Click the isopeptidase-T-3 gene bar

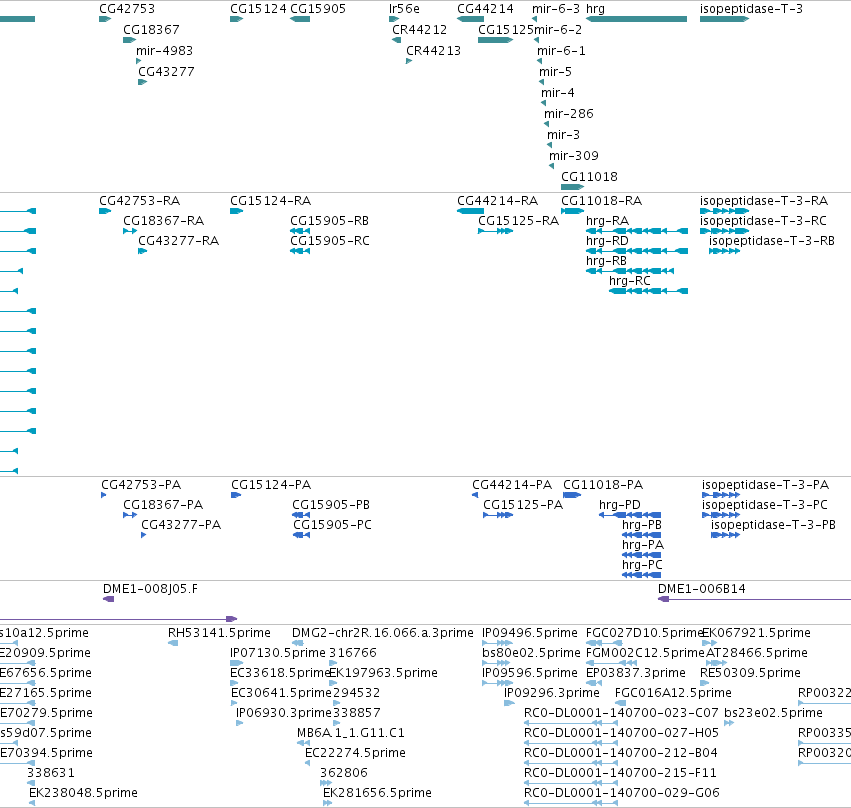(725, 20)
